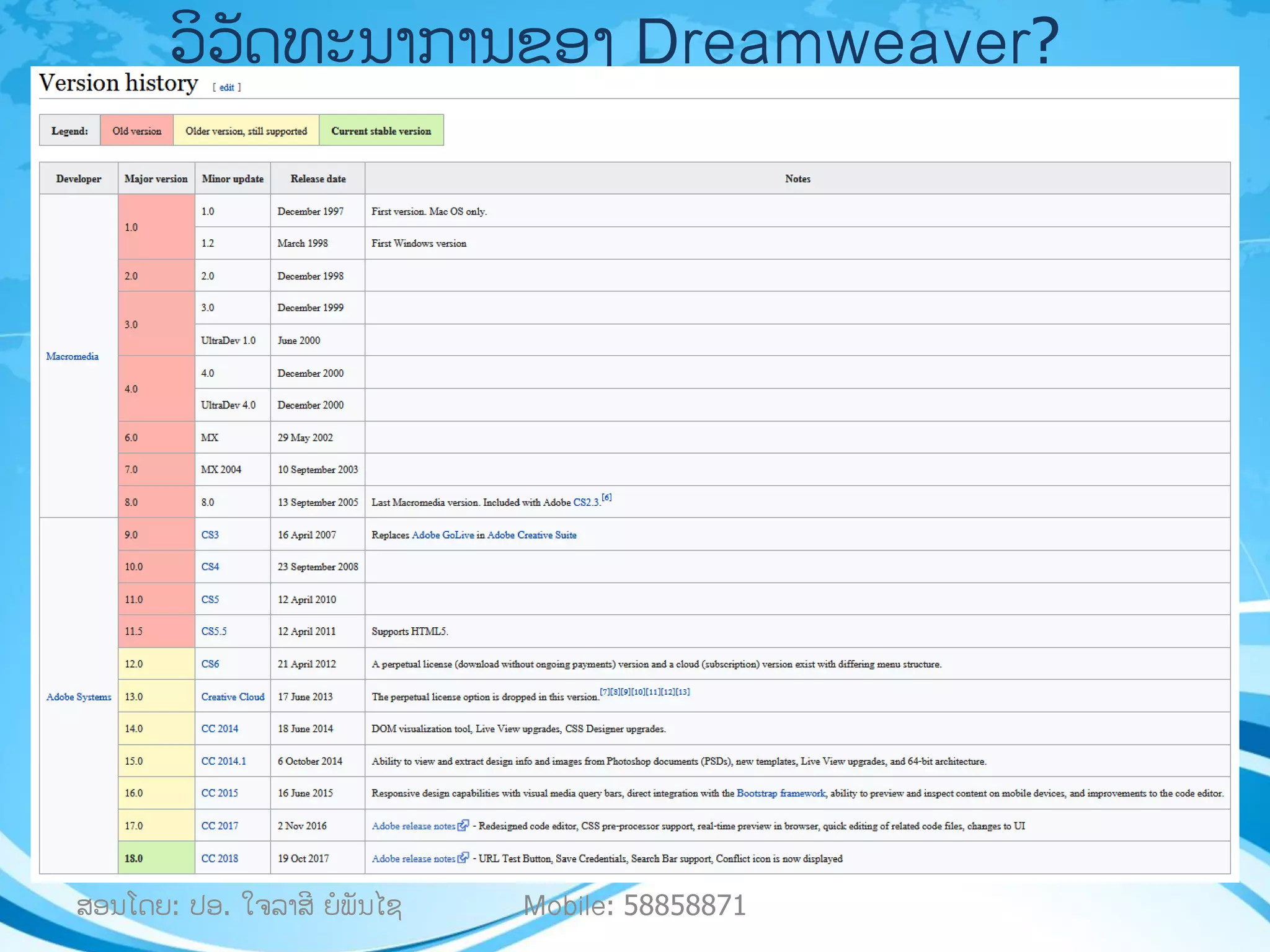Click footnote reference [7] in version 13.0
Viewport: 1270px width, 952px height.
tap(605, 692)
